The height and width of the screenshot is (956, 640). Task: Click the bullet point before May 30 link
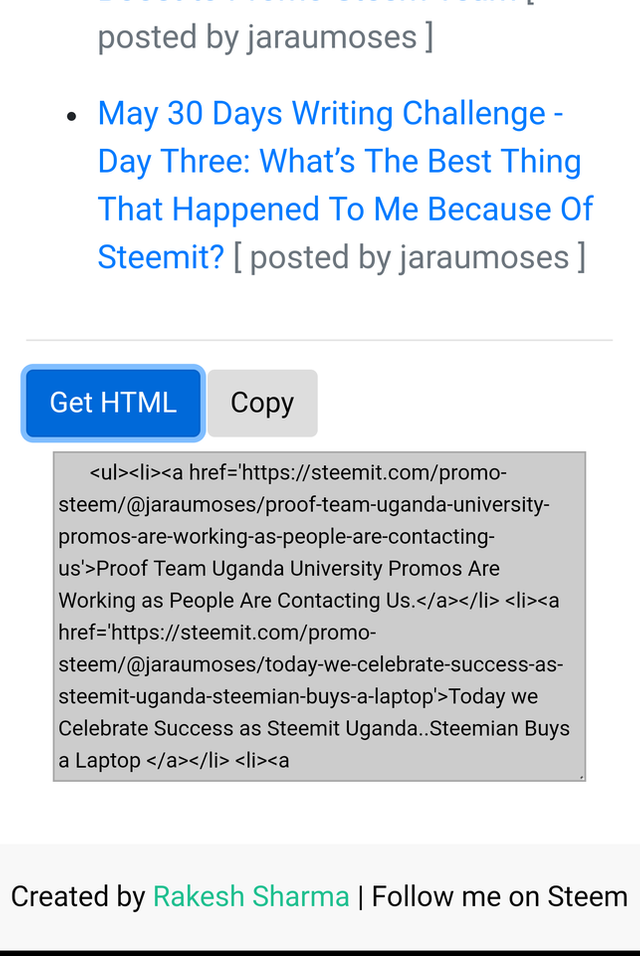click(x=71, y=117)
